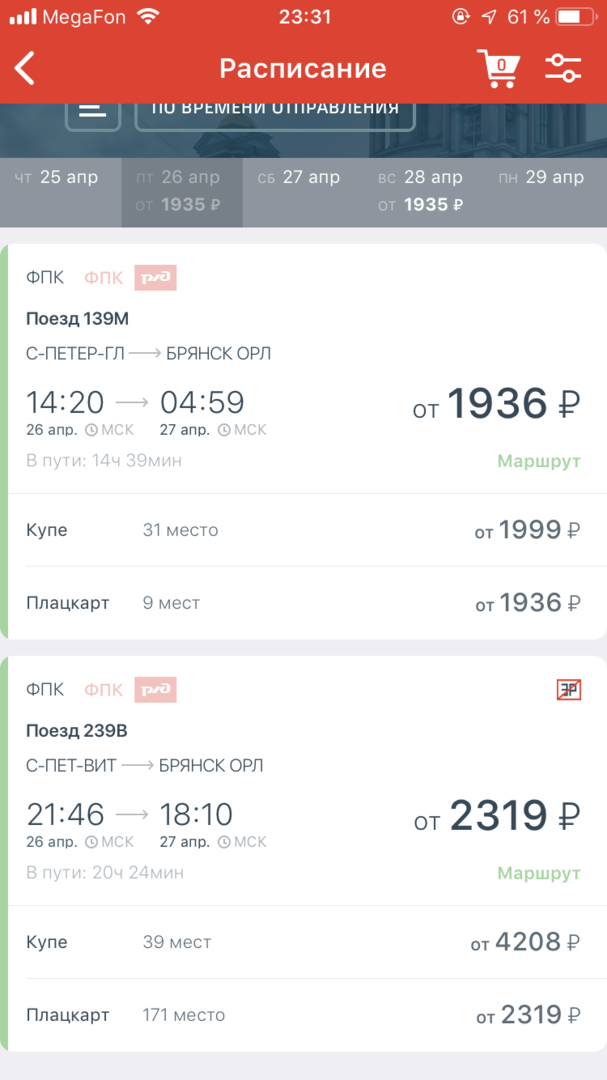Switch to Monday 29 апр date
This screenshot has width=607, height=1080.
click(541, 179)
